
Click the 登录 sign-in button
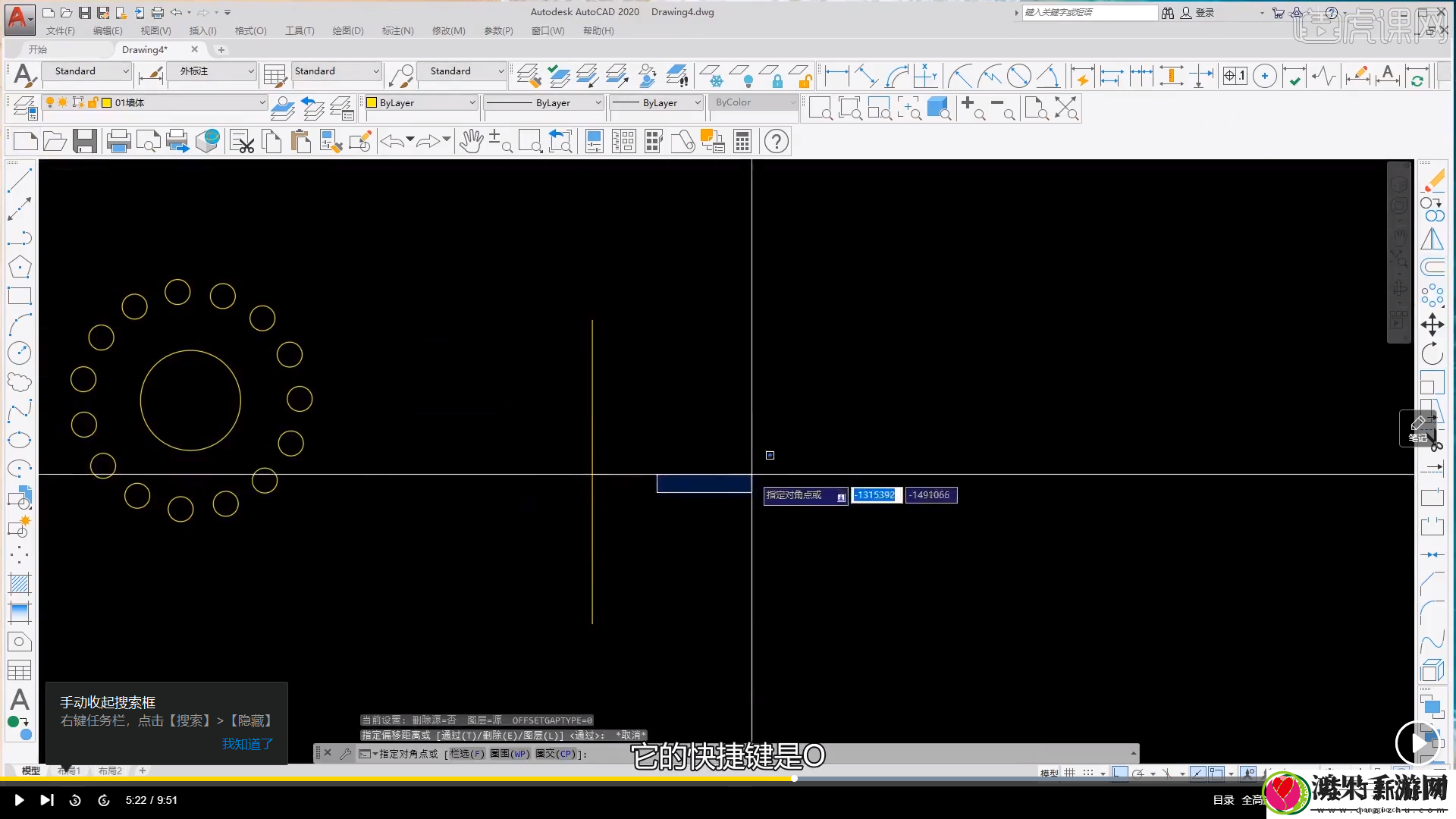[1197, 13]
